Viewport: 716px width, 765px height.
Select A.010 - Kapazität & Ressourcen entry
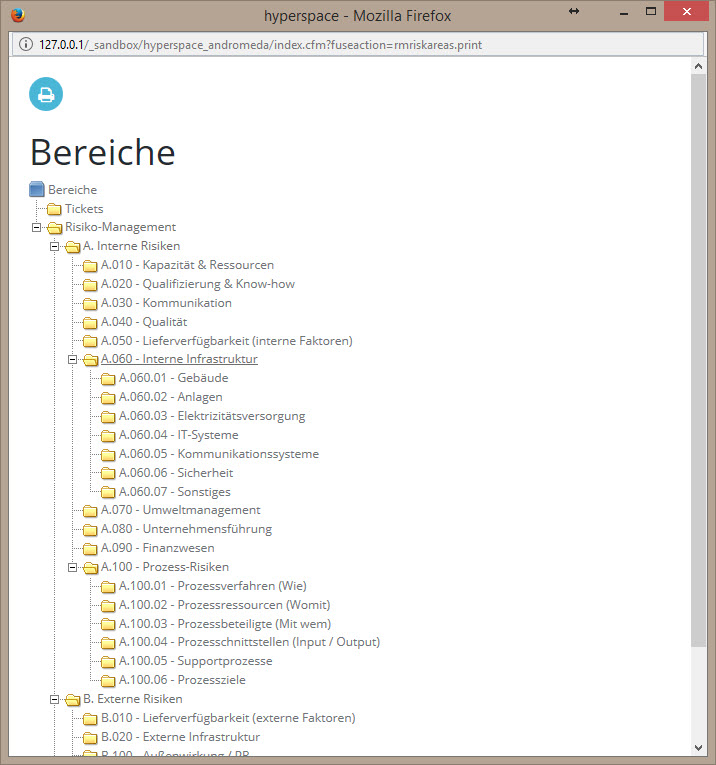click(x=187, y=265)
